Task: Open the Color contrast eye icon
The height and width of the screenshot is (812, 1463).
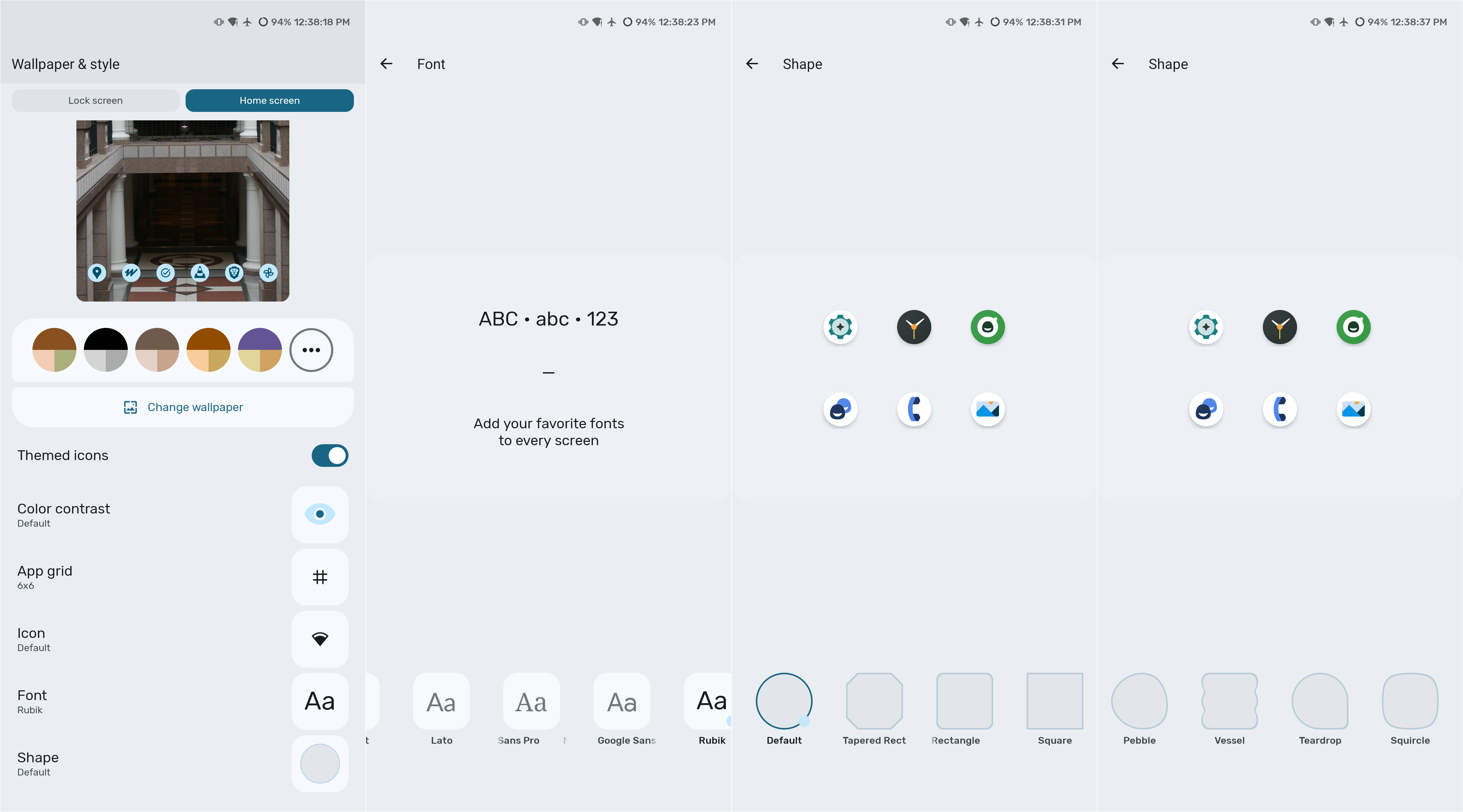Action: tap(320, 515)
